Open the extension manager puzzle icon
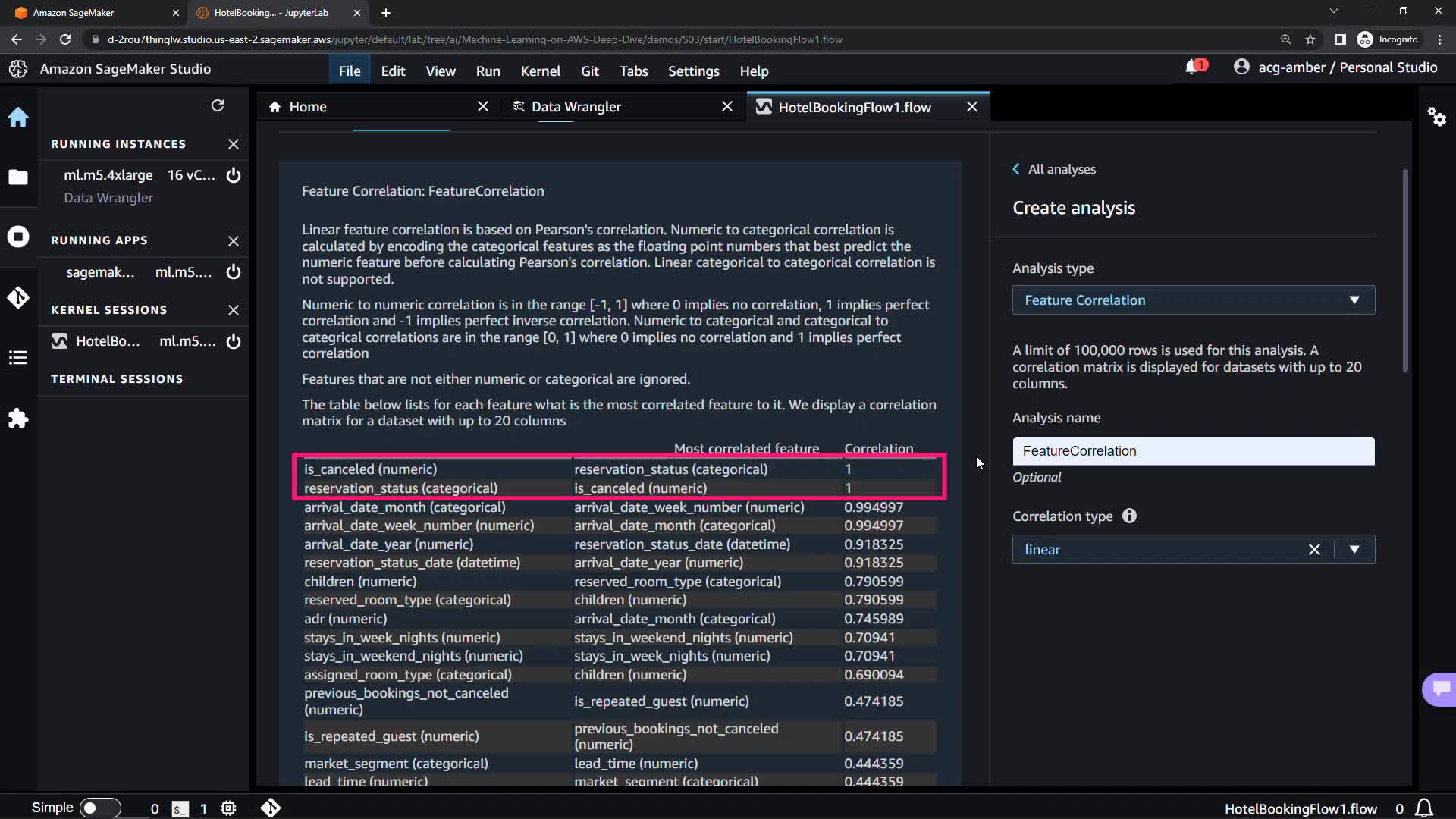This screenshot has width=1456, height=819. [18, 418]
